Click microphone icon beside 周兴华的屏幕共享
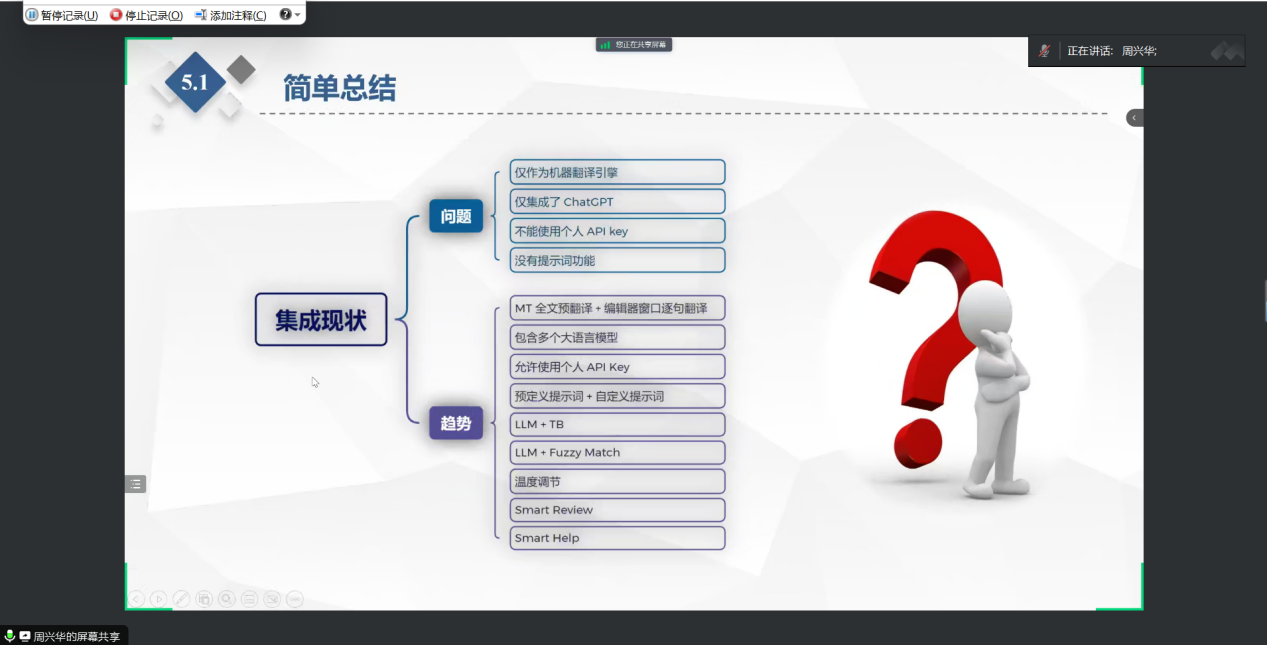The height and width of the screenshot is (645, 1267). pos(10,636)
